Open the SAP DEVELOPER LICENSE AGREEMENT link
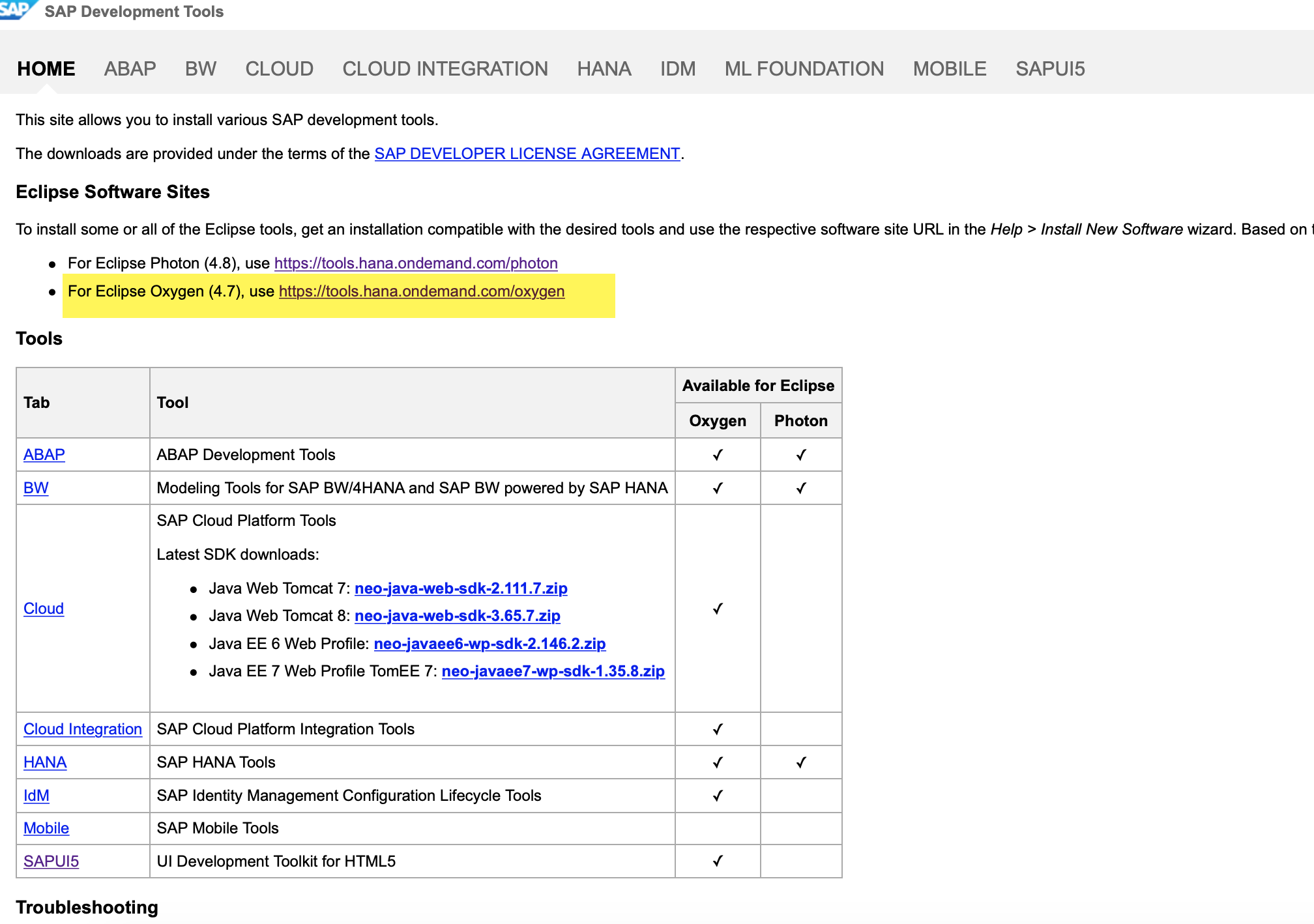 tap(527, 154)
